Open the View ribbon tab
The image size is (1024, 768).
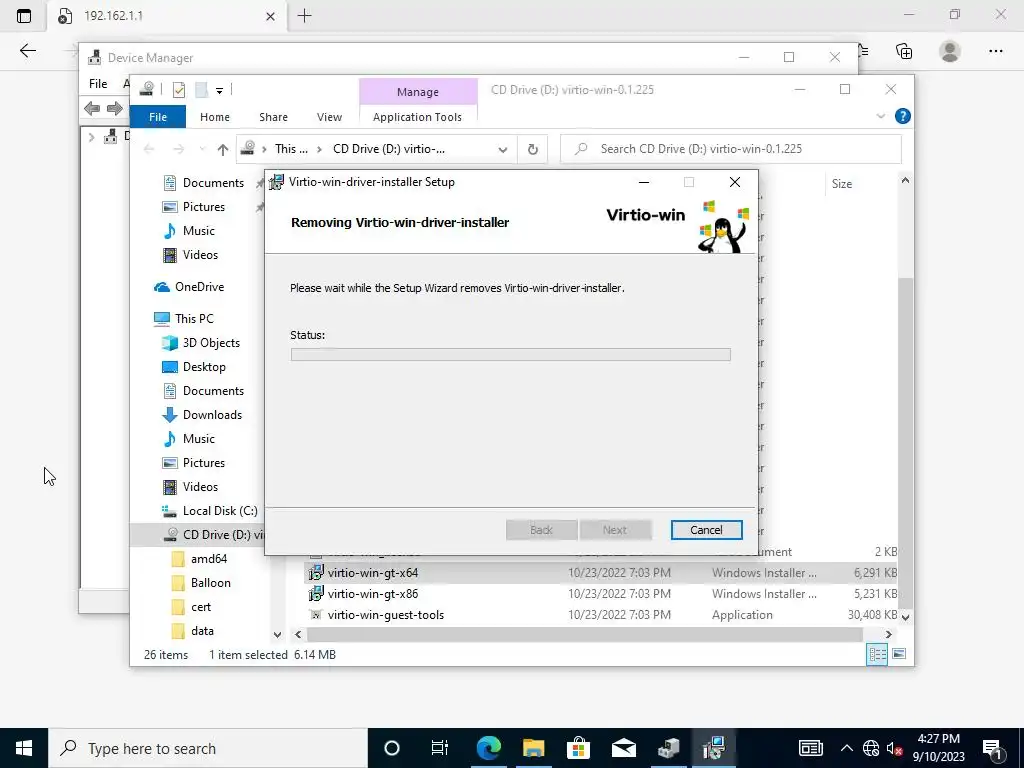click(329, 117)
